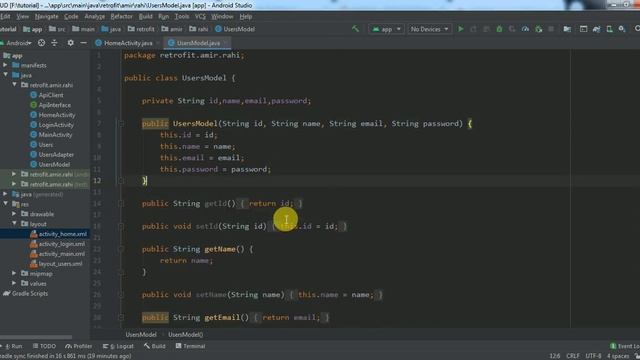Screen dimensions: 640x360
Task: Expand the mipmap folder
Action: tap(14, 273)
